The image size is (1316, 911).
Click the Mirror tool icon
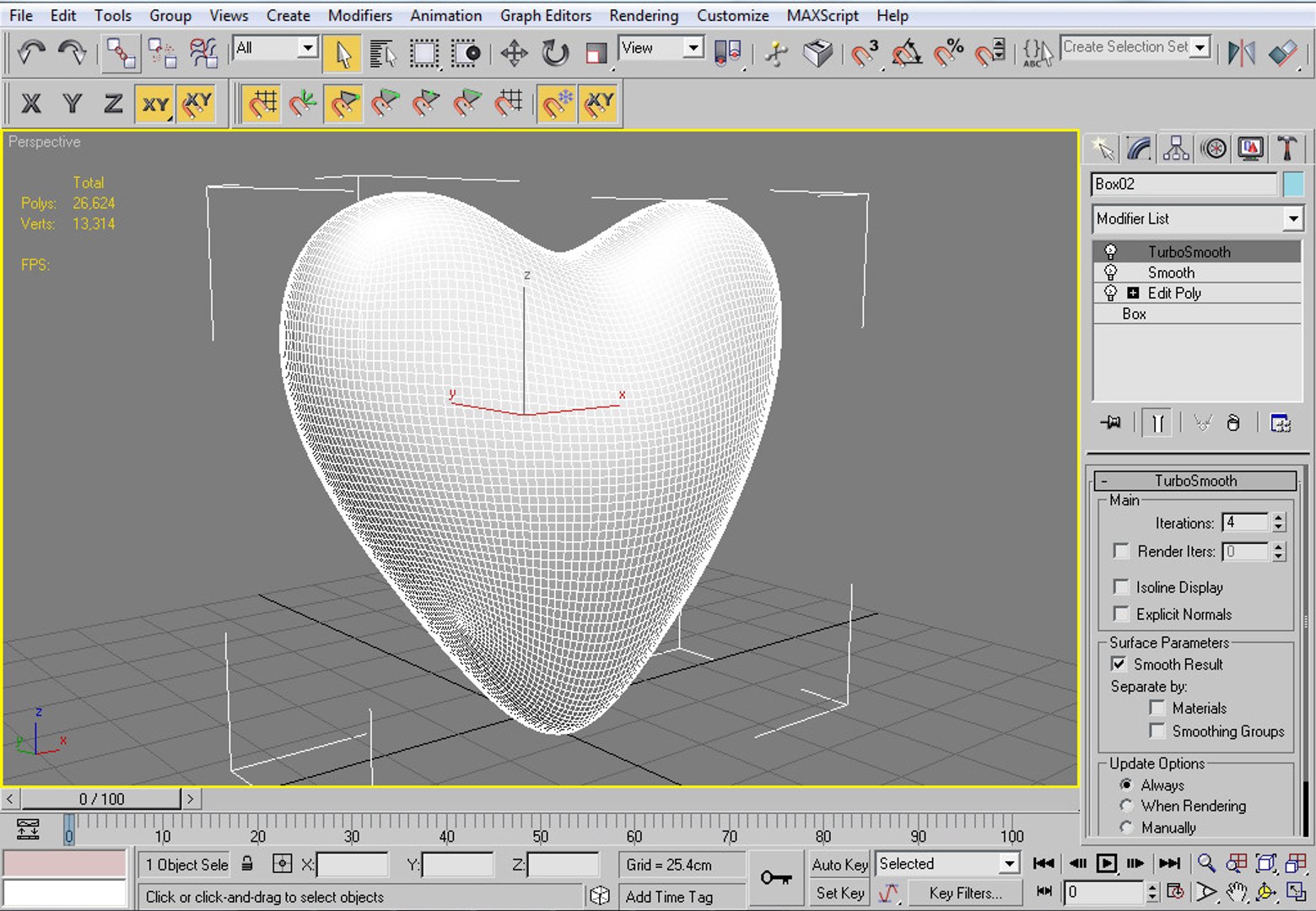point(1241,53)
